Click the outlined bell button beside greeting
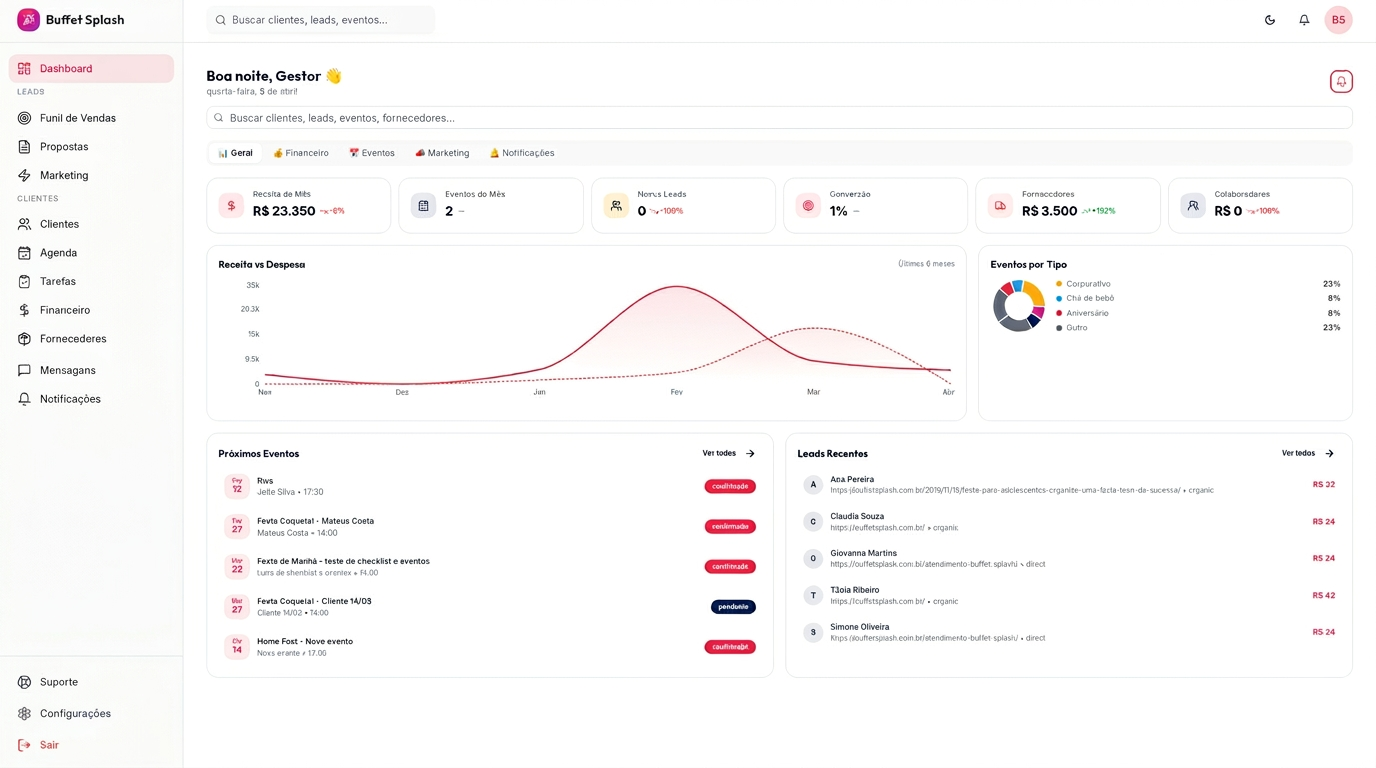 pyautogui.click(x=1341, y=82)
